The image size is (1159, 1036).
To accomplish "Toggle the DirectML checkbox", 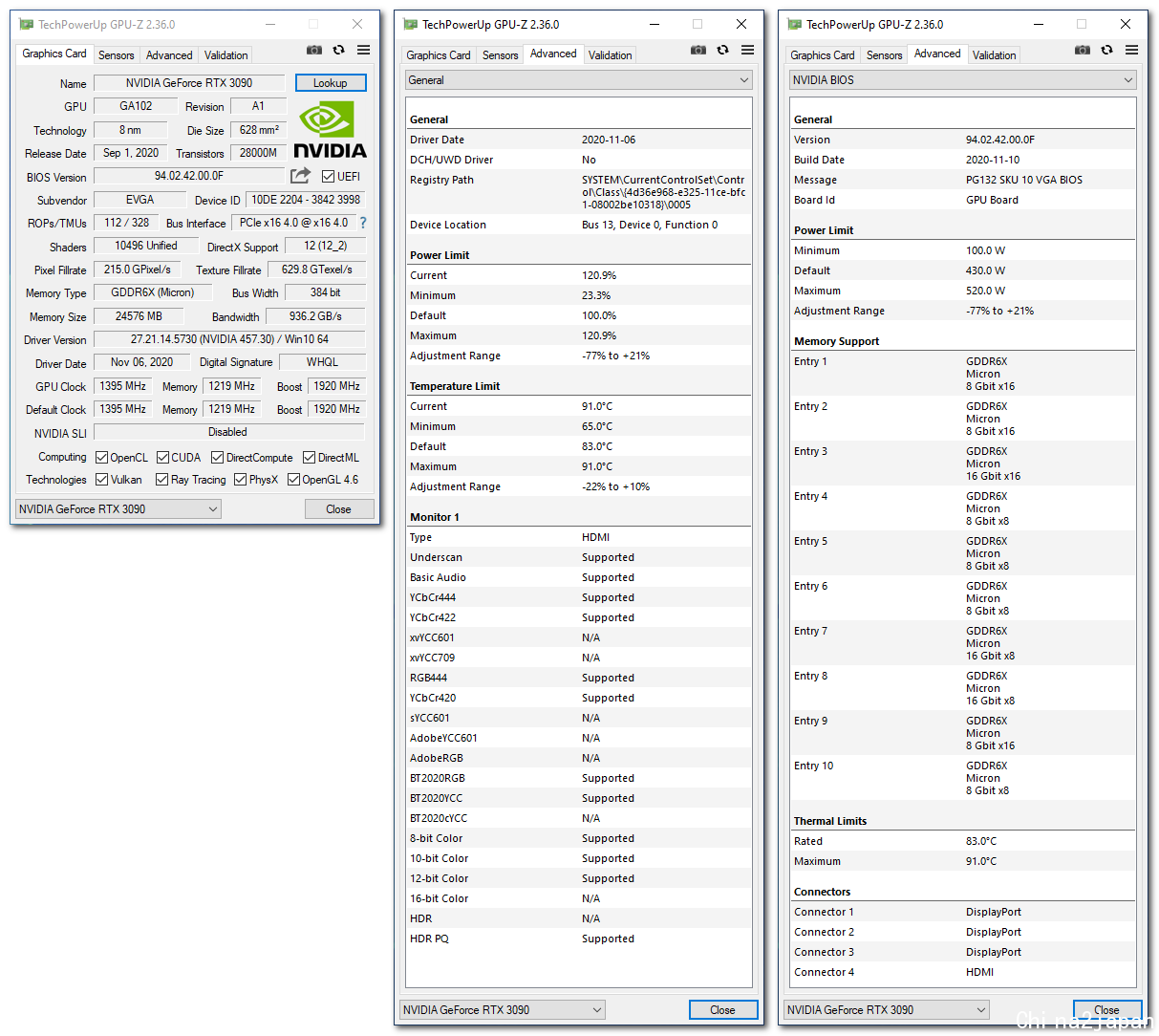I will click(x=309, y=457).
